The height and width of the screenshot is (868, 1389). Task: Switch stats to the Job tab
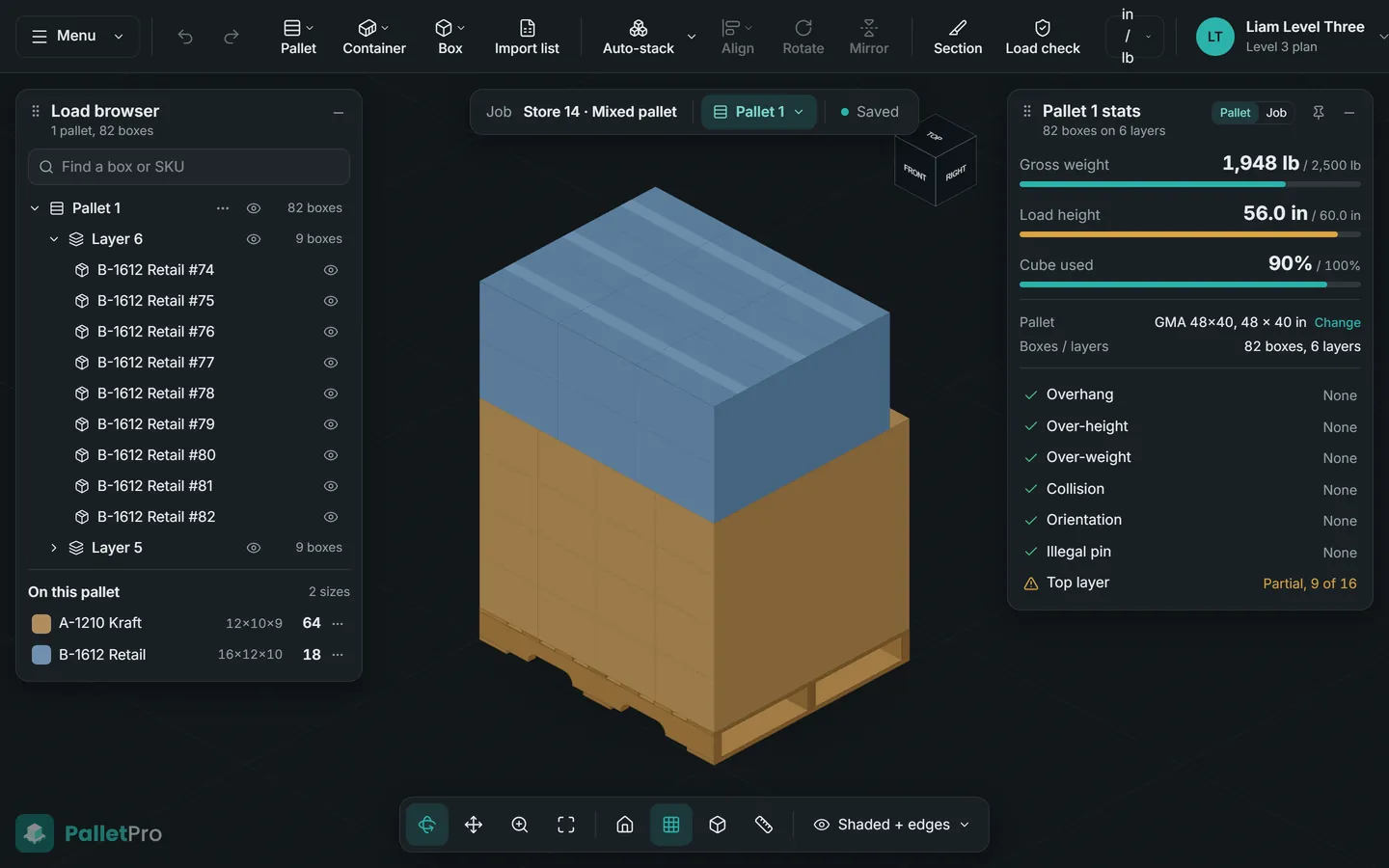click(x=1276, y=113)
